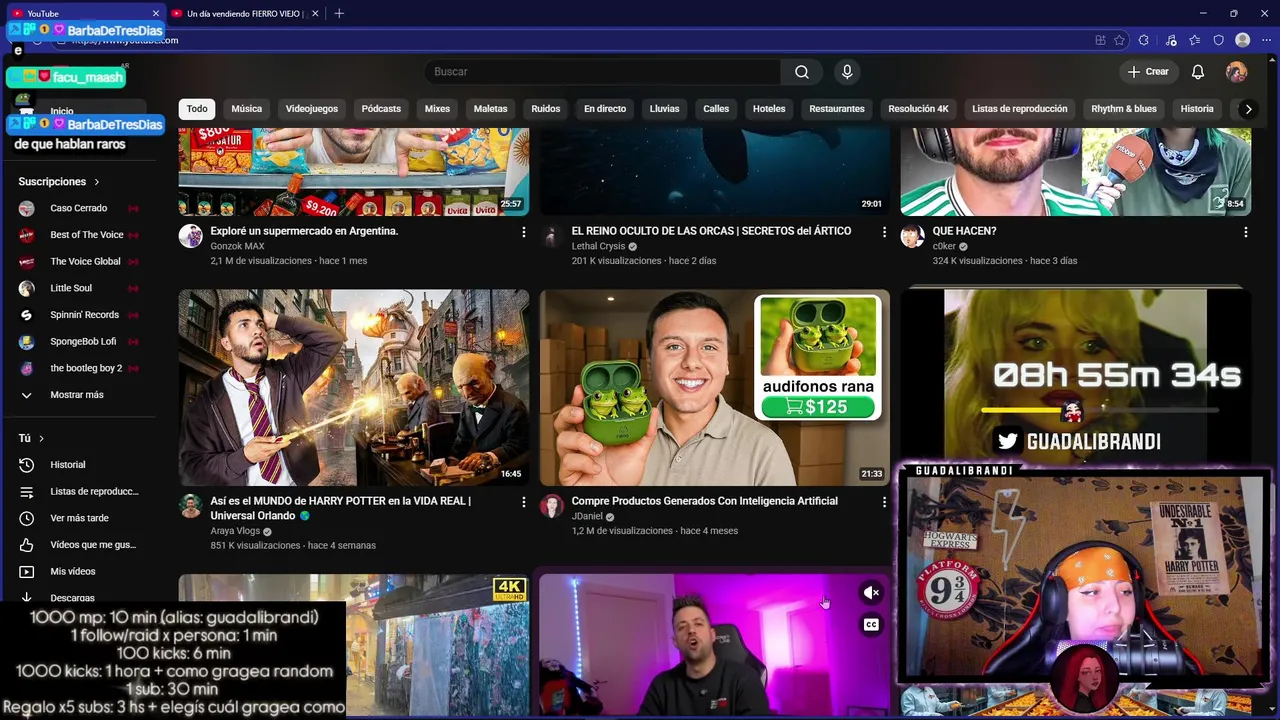Open Listas de reproducción in sidebar

coord(80,492)
